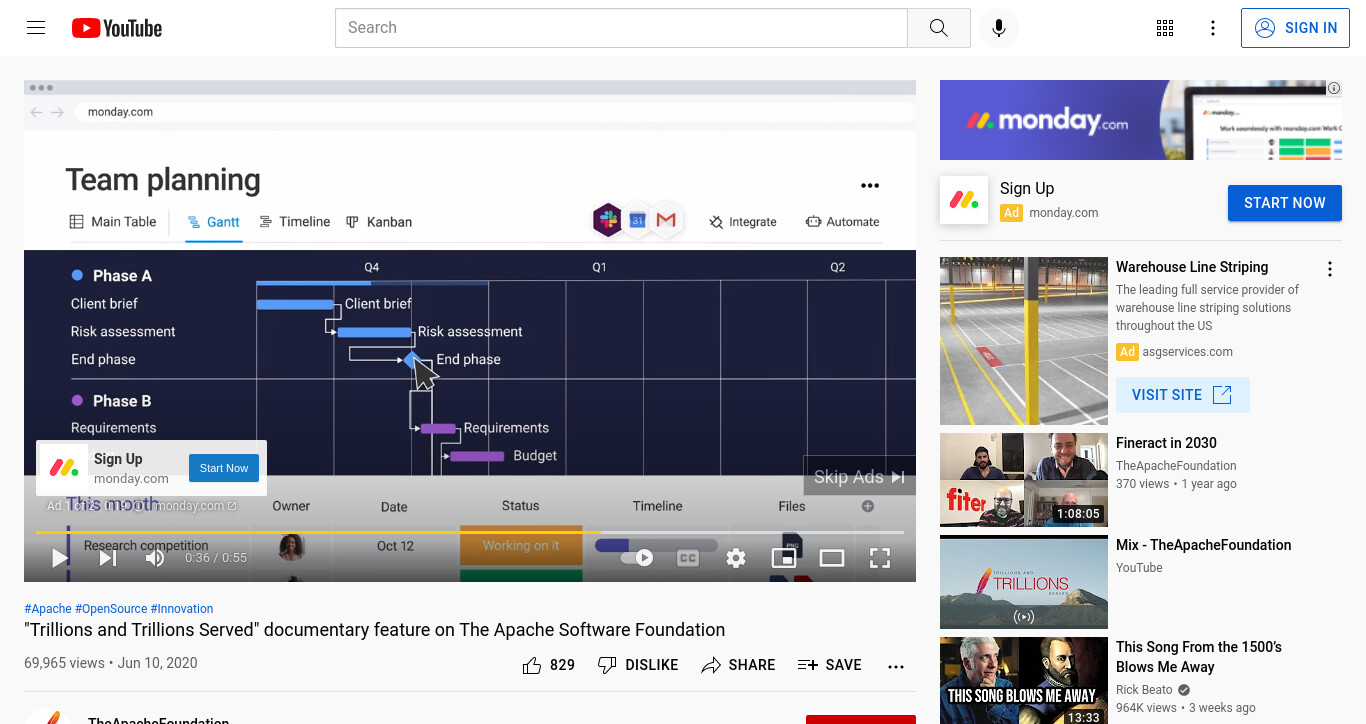The image size is (1366, 724).
Task: Click the #Apache hashtag link
Action: pyautogui.click(x=48, y=609)
